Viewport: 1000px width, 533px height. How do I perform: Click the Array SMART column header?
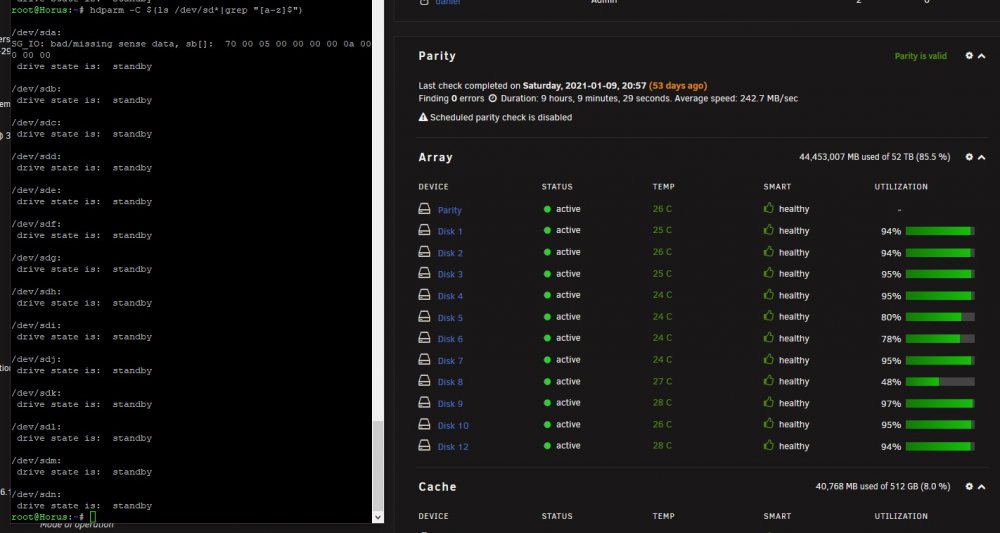point(777,187)
